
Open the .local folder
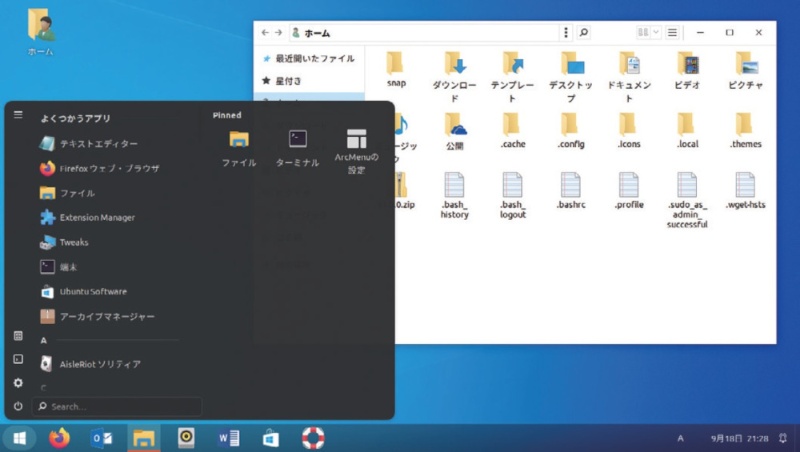(687, 130)
